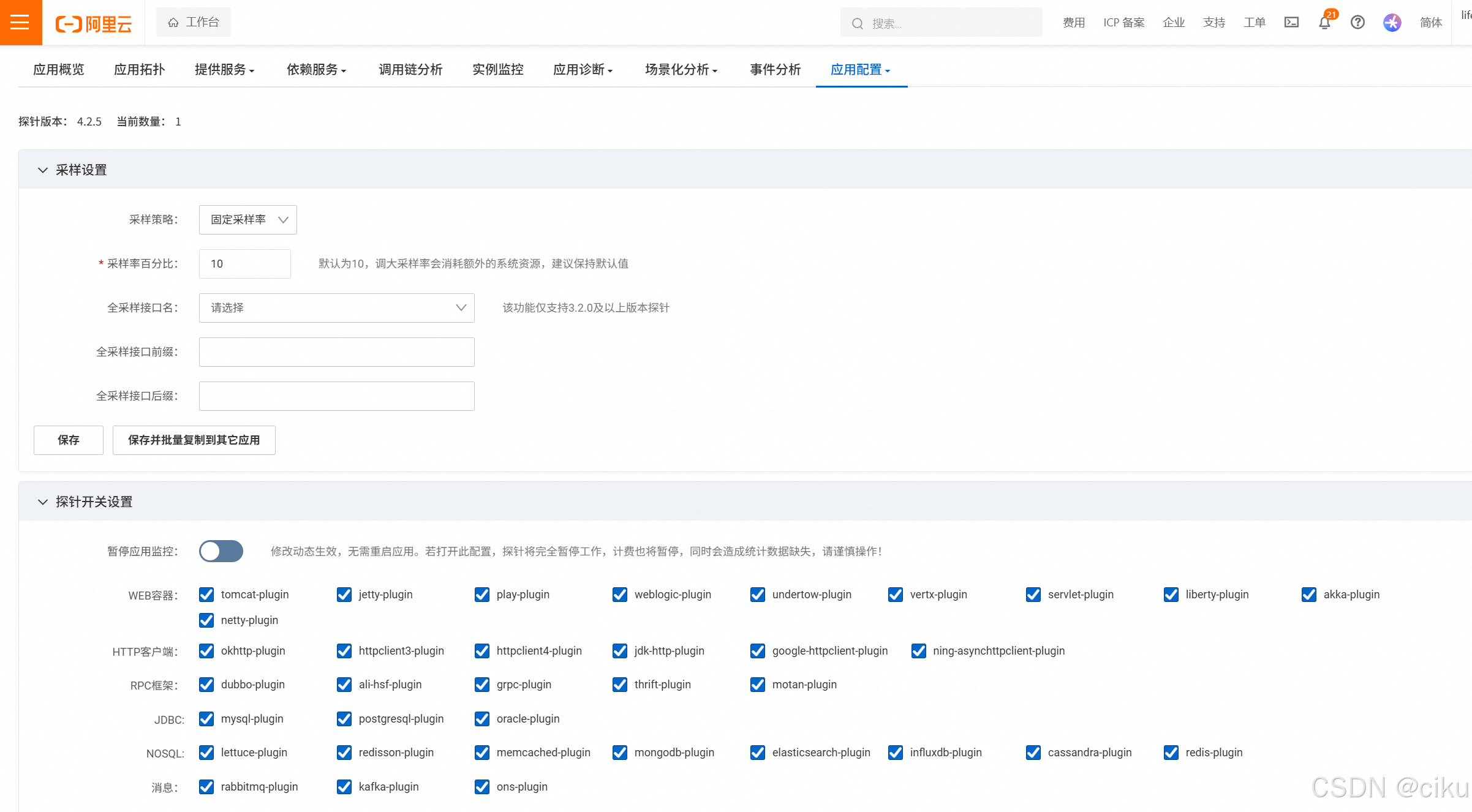Open the ICP 备案 link
Screen dimensions: 1472x812
1124,23
